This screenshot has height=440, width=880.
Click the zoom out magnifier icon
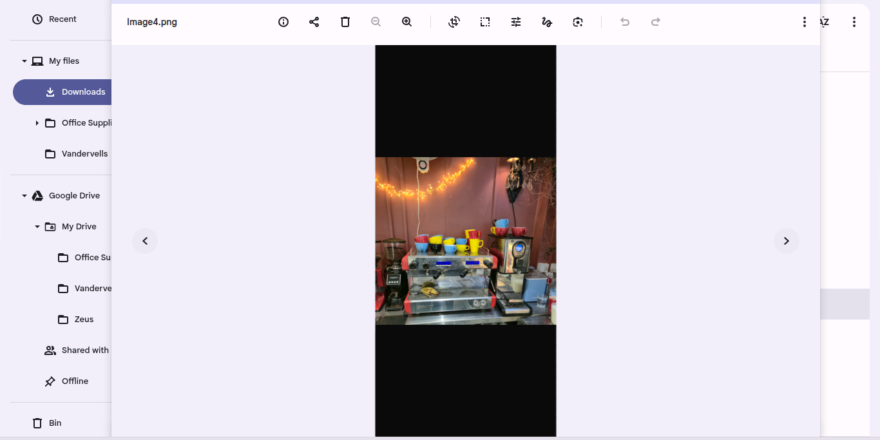[x=376, y=22]
